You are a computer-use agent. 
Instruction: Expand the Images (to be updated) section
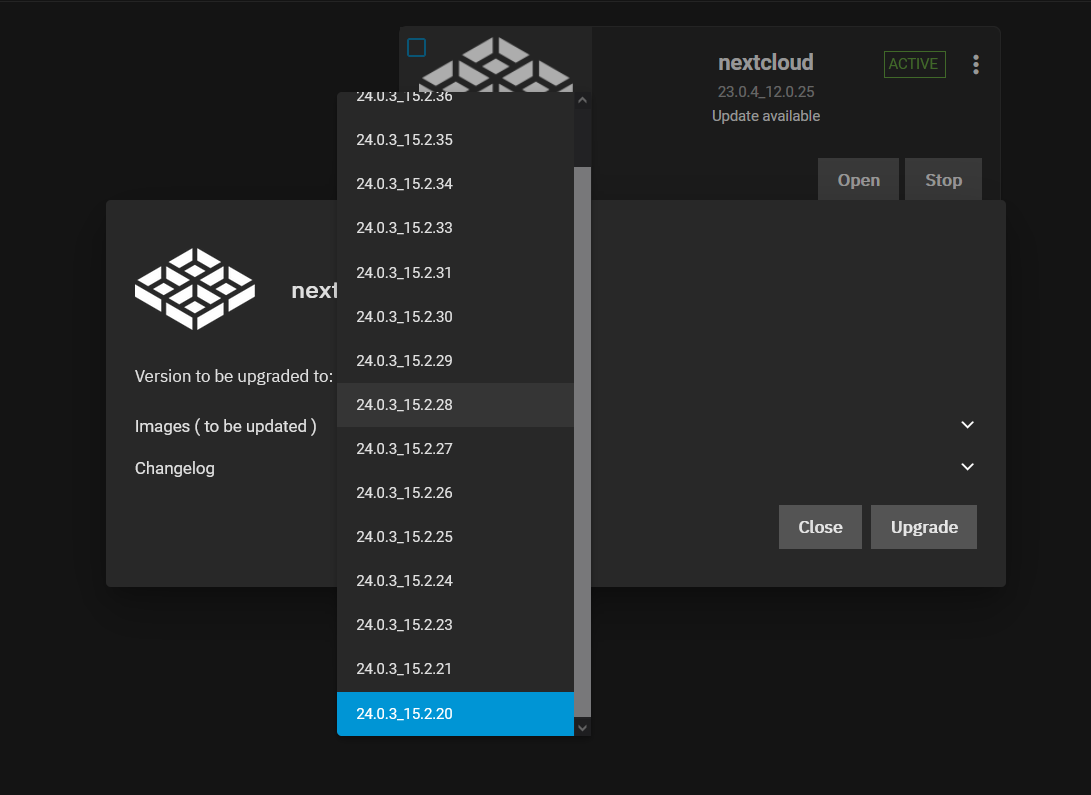point(967,425)
